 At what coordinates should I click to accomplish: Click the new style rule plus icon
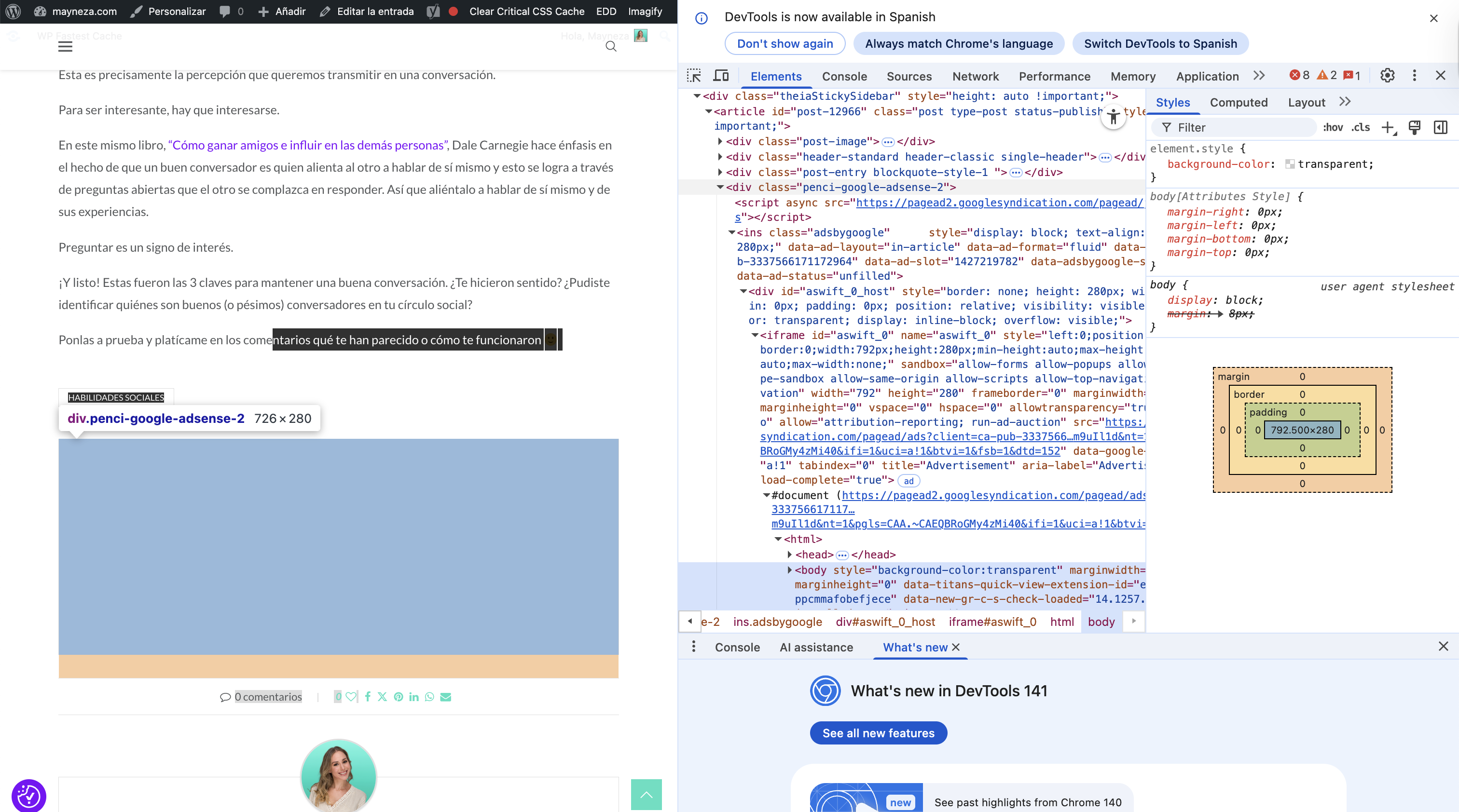pos(1388,127)
